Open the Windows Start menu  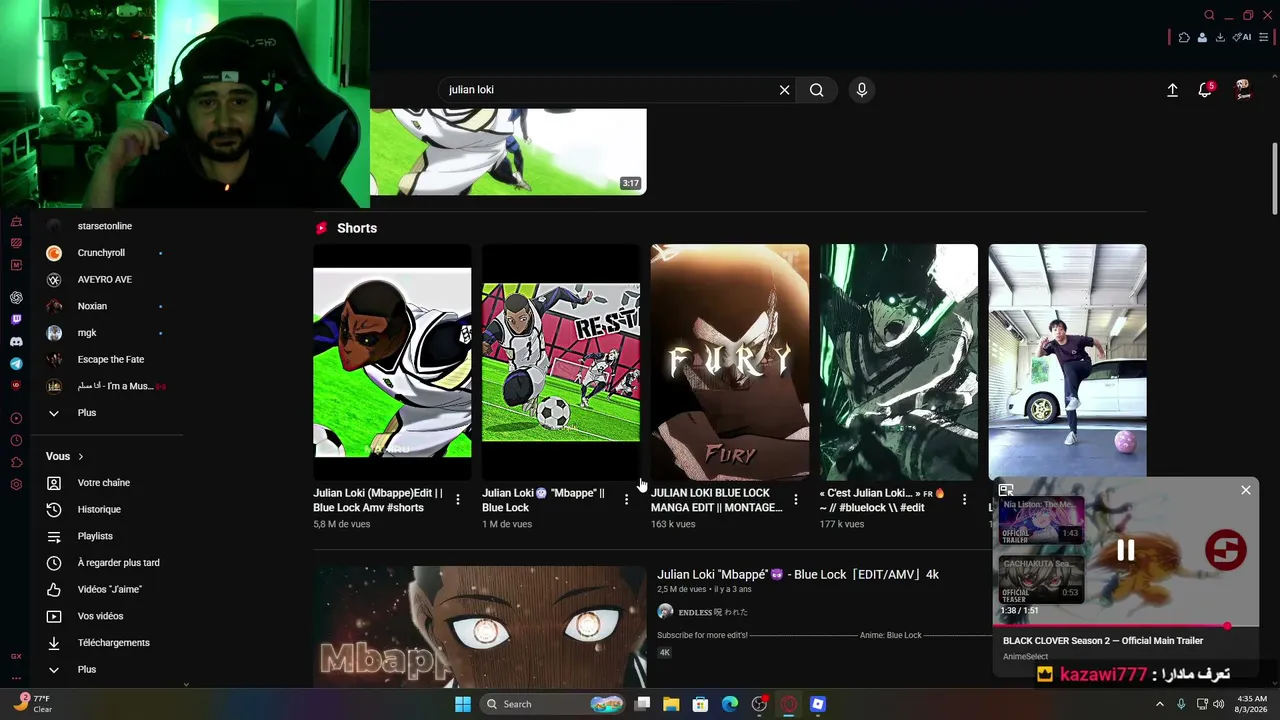coord(463,704)
